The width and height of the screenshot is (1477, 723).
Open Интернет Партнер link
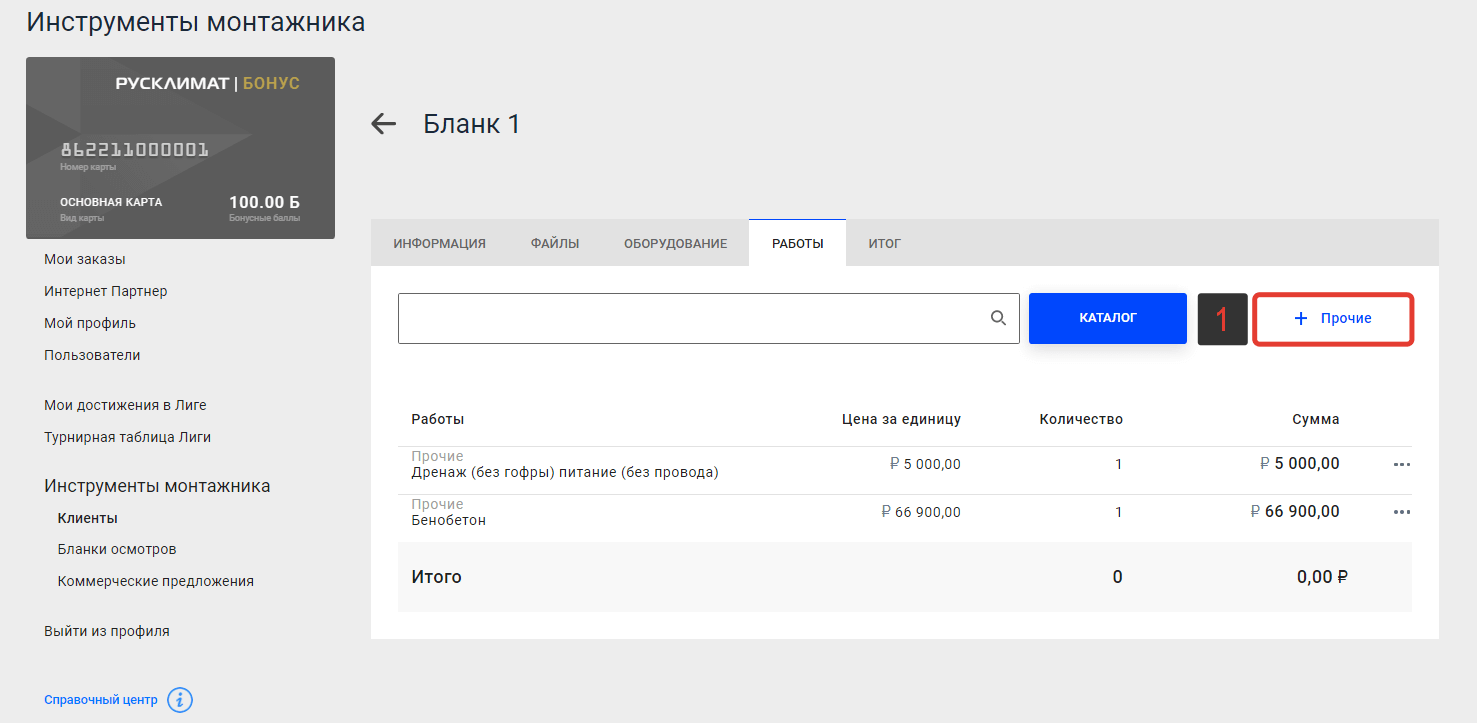pos(106,291)
